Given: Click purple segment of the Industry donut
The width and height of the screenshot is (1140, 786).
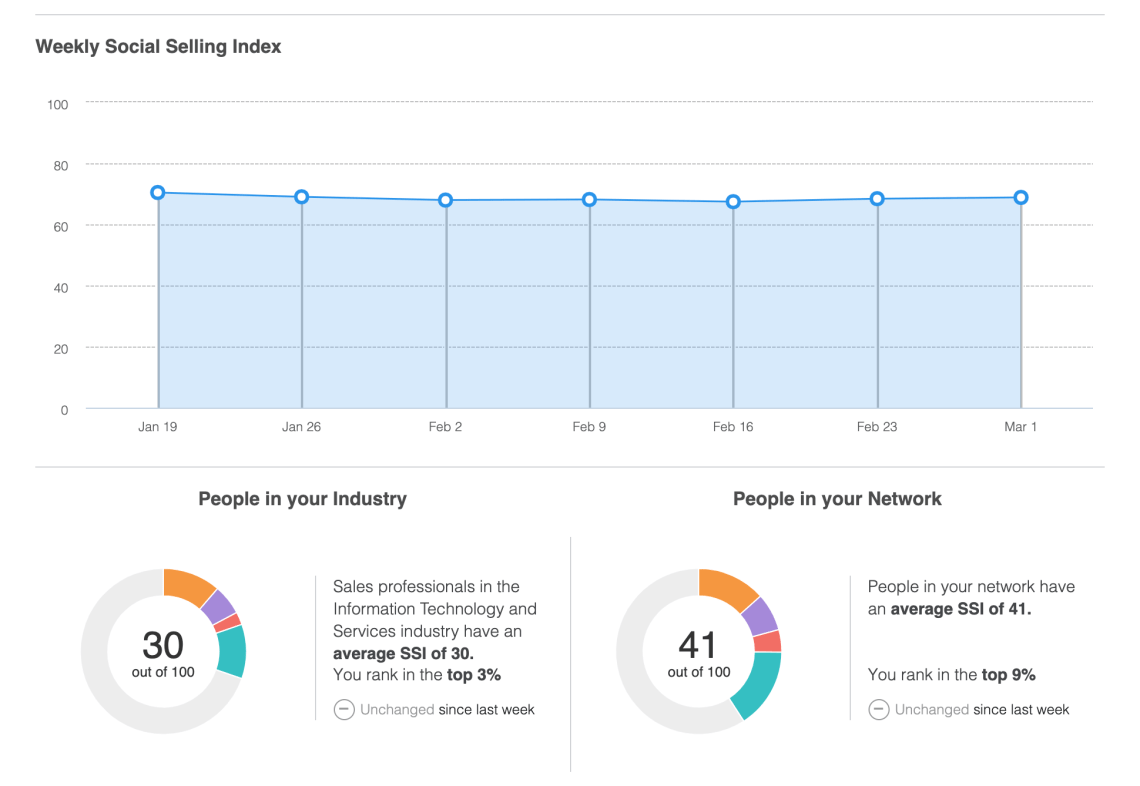Looking at the screenshot, I should [x=218, y=604].
